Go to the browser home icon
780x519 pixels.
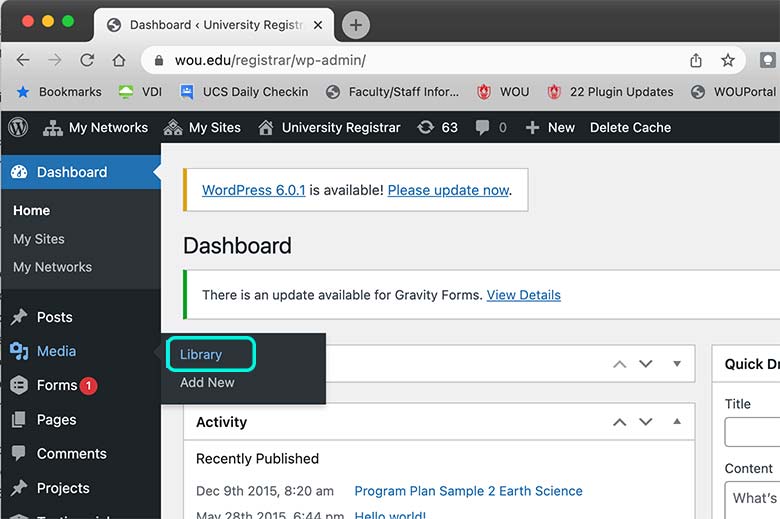tap(119, 60)
